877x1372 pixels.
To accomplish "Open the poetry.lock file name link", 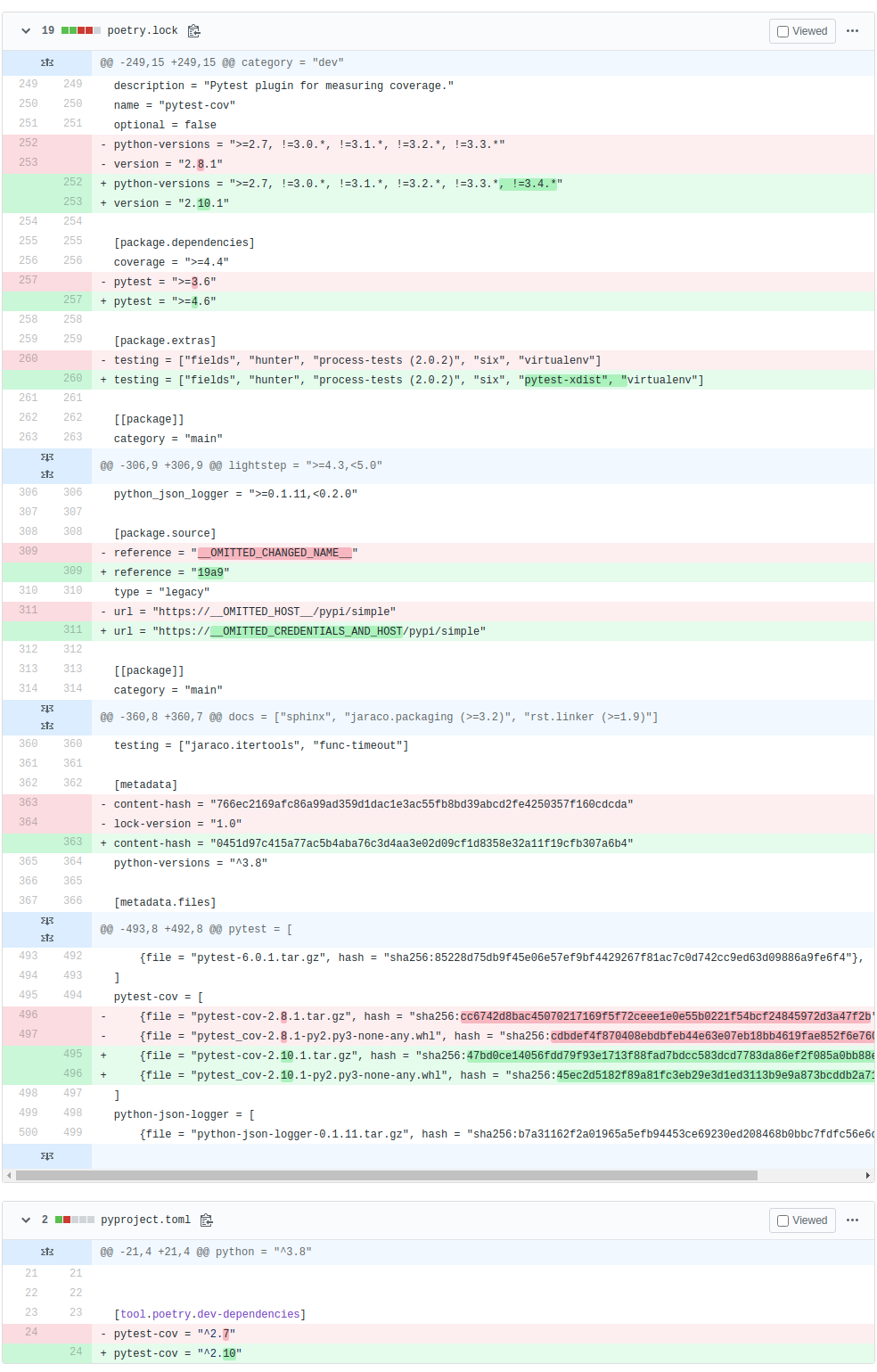I will [x=143, y=30].
